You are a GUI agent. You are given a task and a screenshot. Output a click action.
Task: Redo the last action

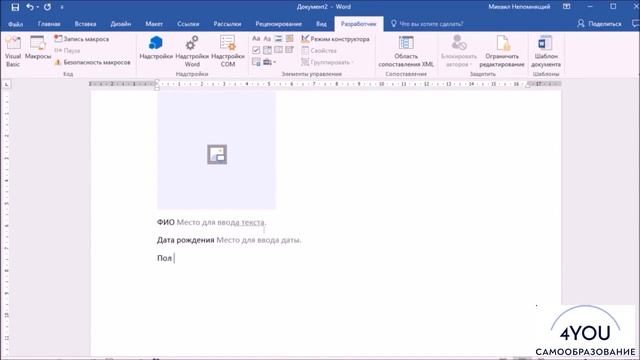pyautogui.click(x=47, y=7)
